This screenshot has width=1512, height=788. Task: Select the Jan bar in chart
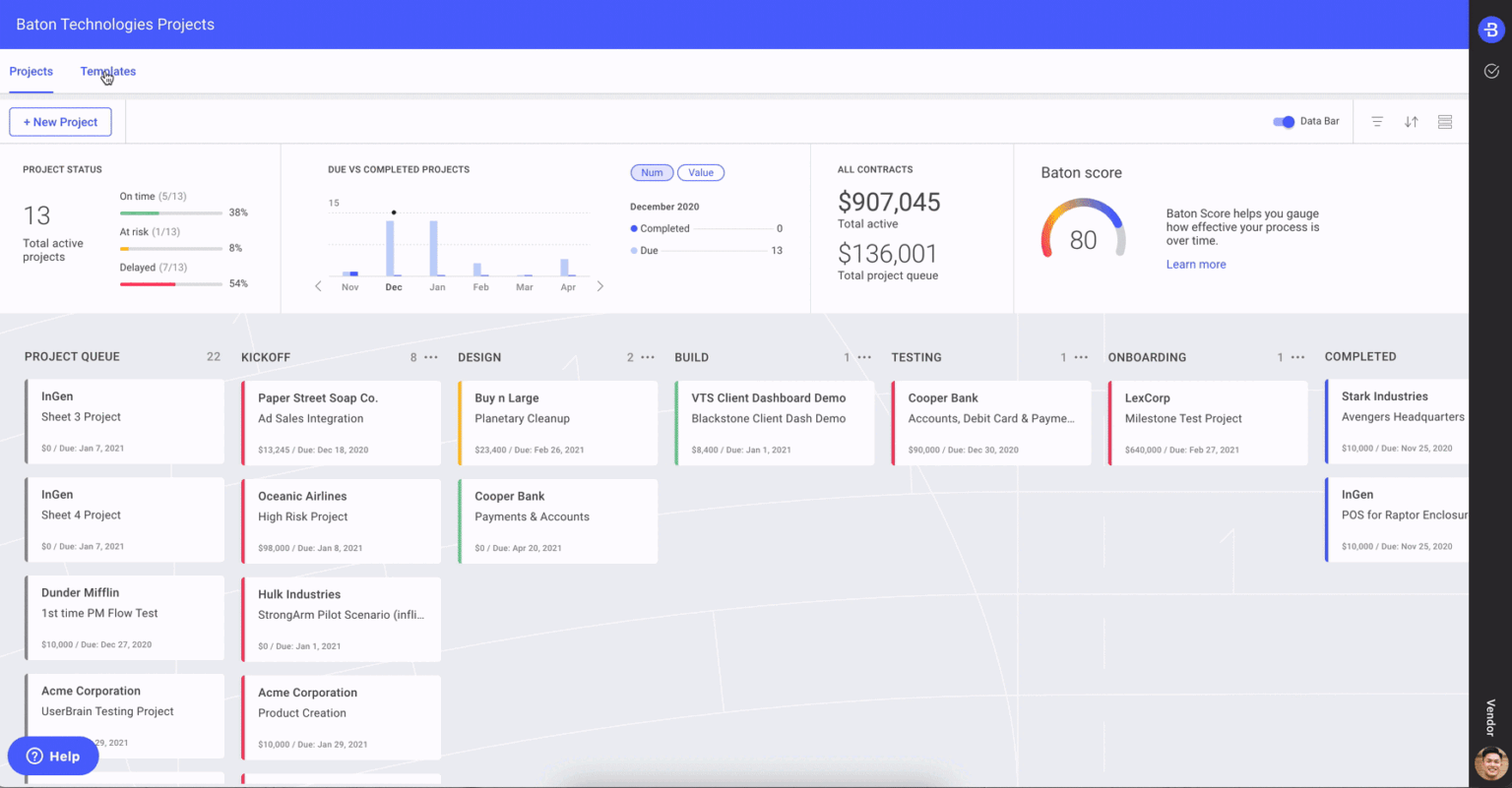pyautogui.click(x=434, y=248)
